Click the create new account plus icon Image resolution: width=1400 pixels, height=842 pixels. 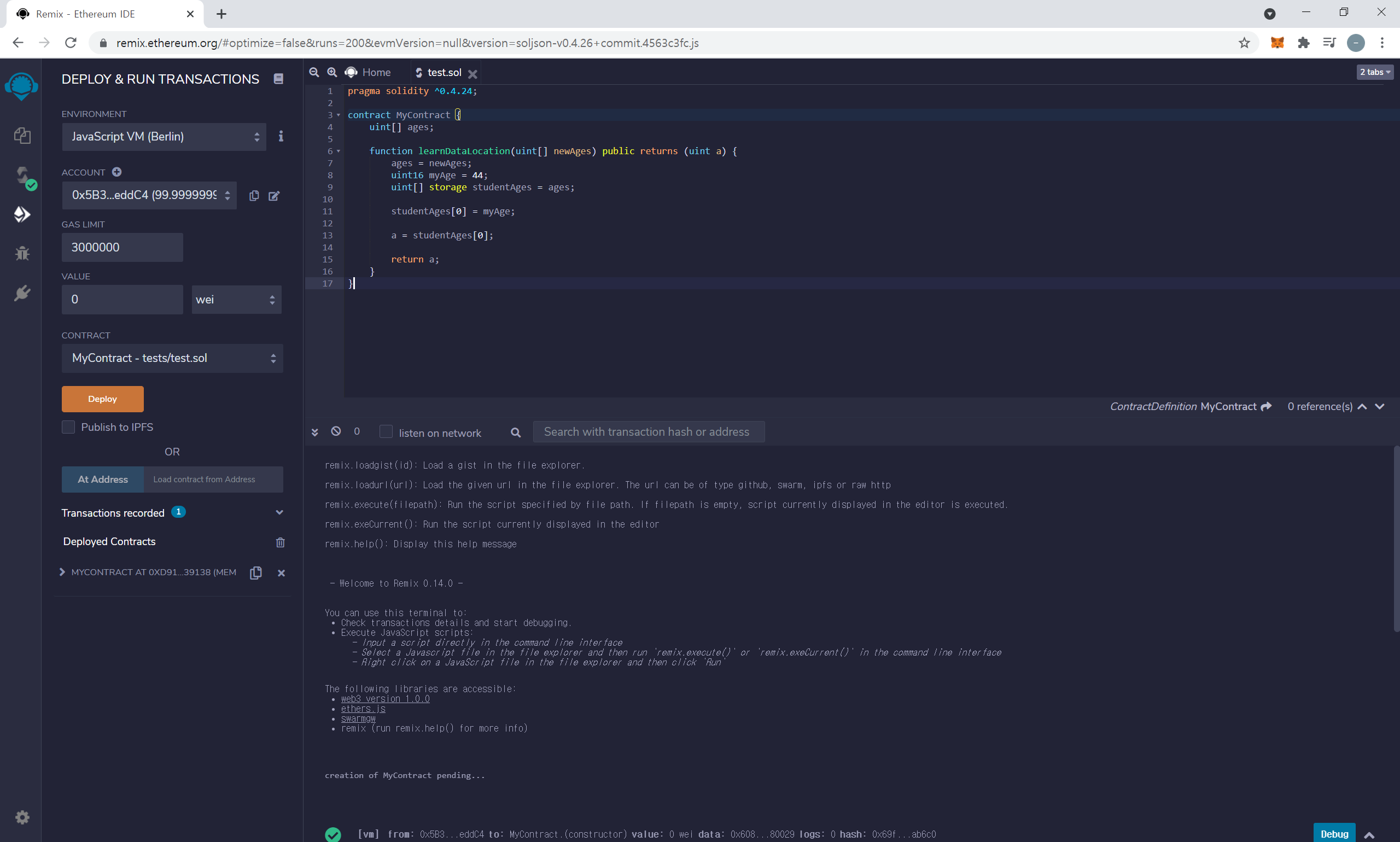(117, 172)
